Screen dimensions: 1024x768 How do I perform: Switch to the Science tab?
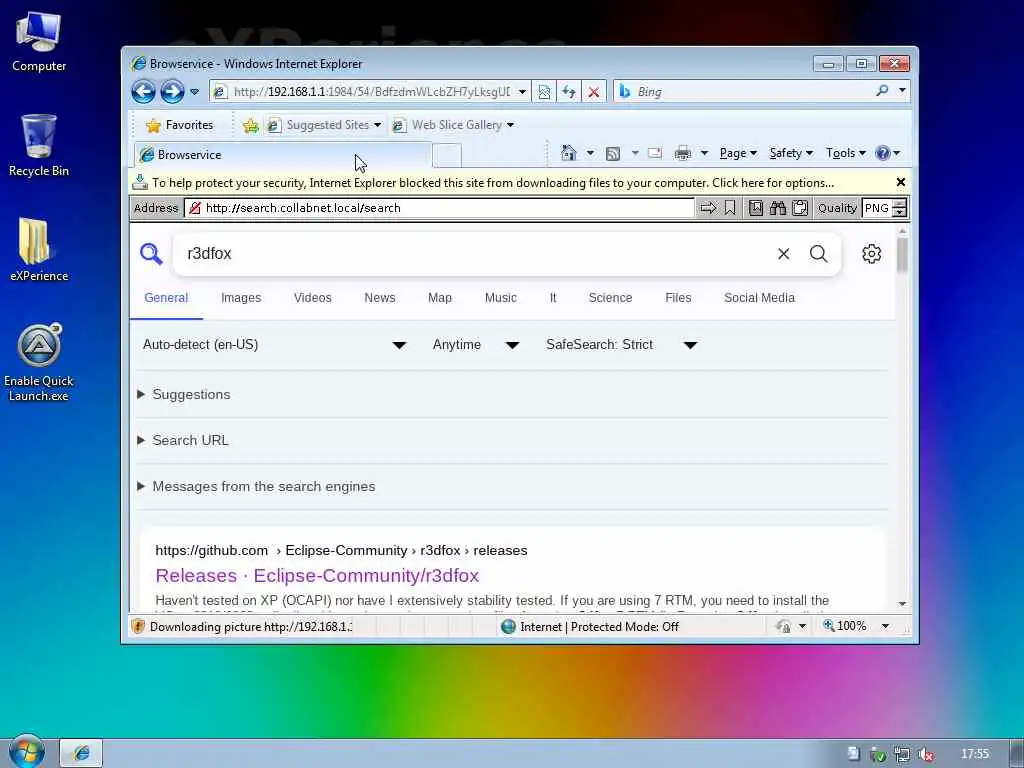click(611, 298)
